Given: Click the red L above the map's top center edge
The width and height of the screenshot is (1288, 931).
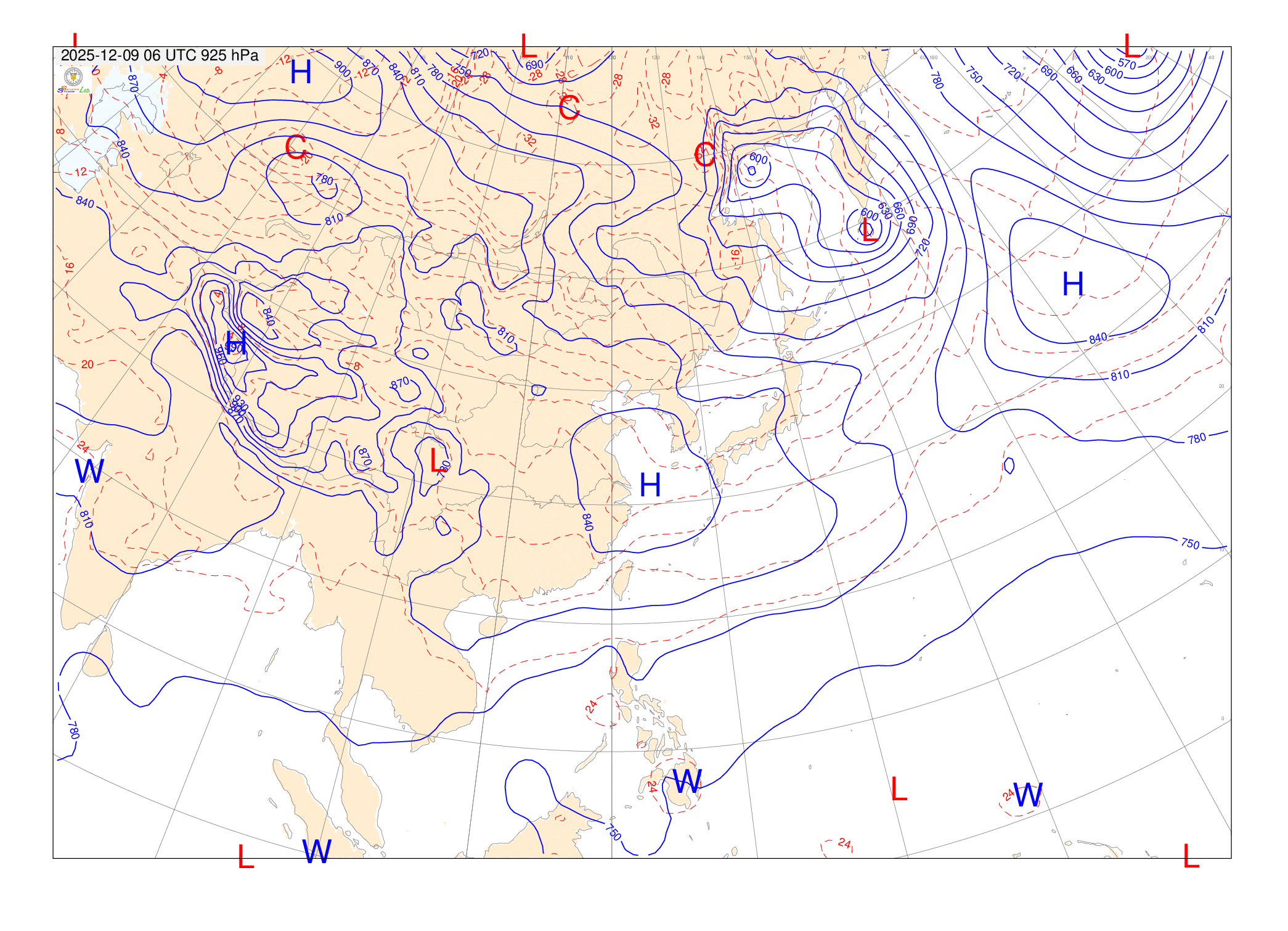Looking at the screenshot, I should tap(528, 46).
